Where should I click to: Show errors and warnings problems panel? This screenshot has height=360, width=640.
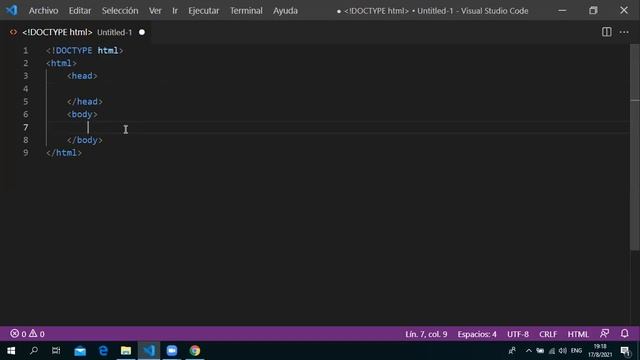point(27,334)
